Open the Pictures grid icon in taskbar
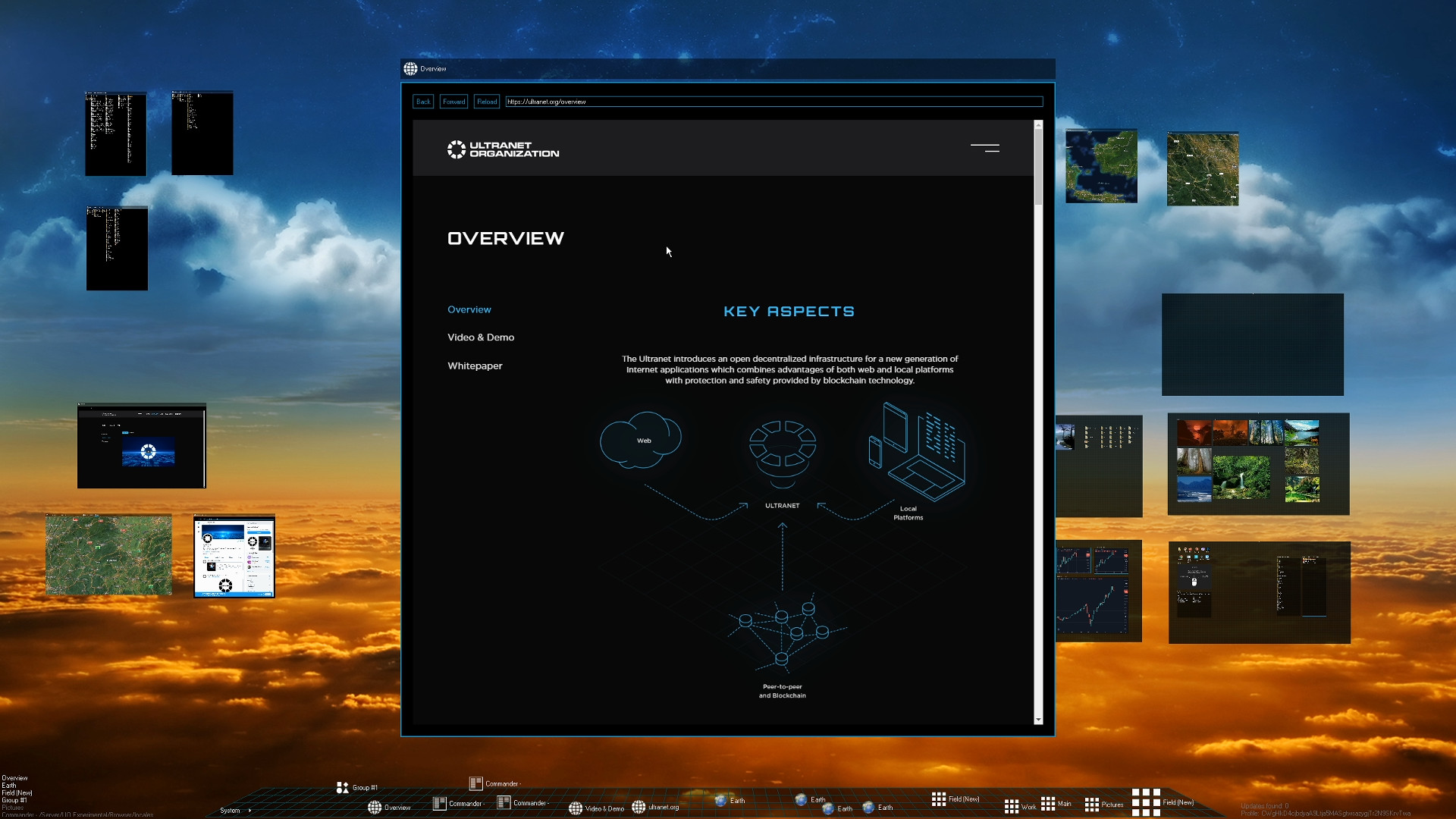The image size is (1456, 819). click(1093, 805)
